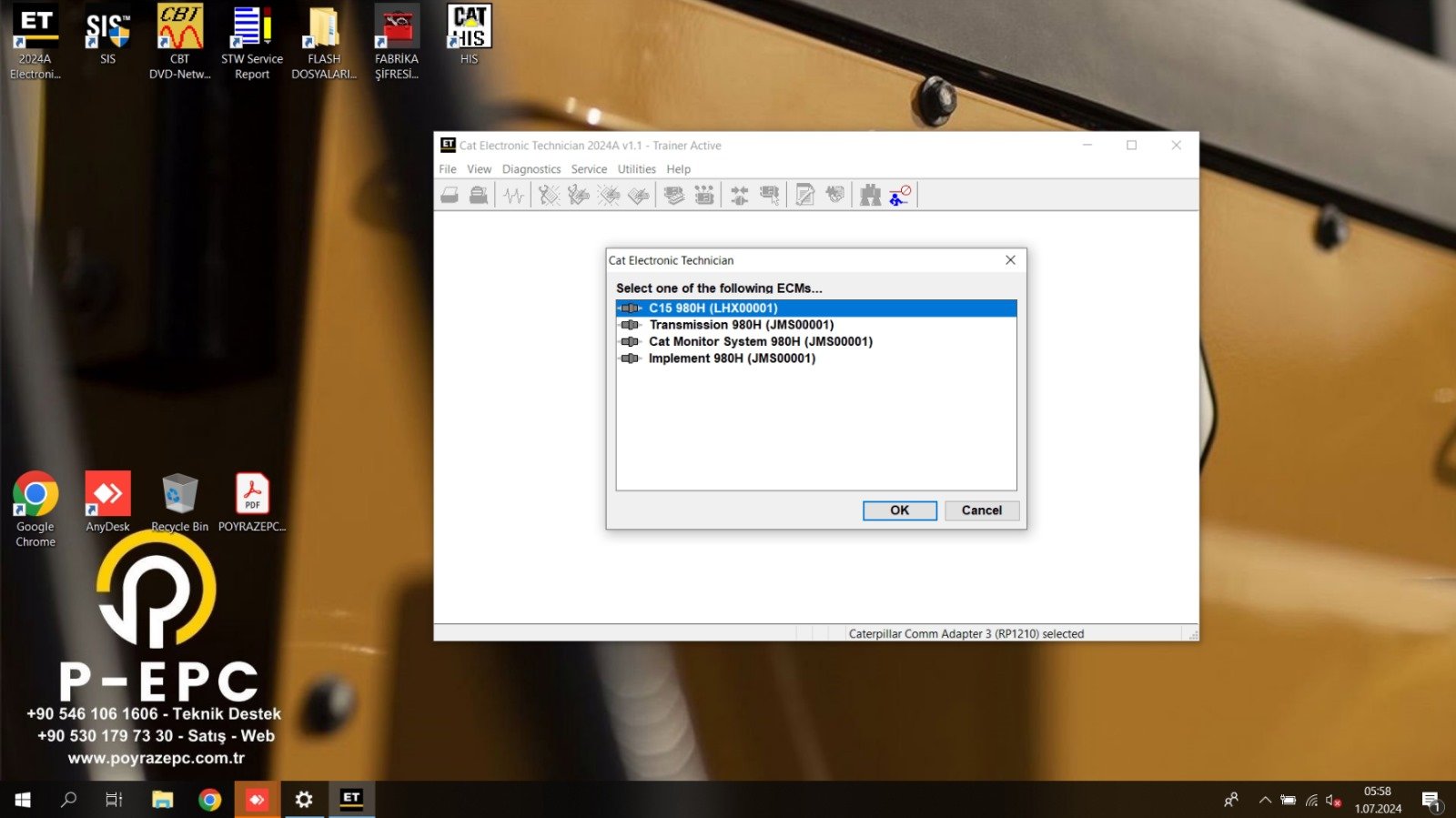
Task: Open Active Diagnostic Codes toolbar icon
Action: (549, 195)
